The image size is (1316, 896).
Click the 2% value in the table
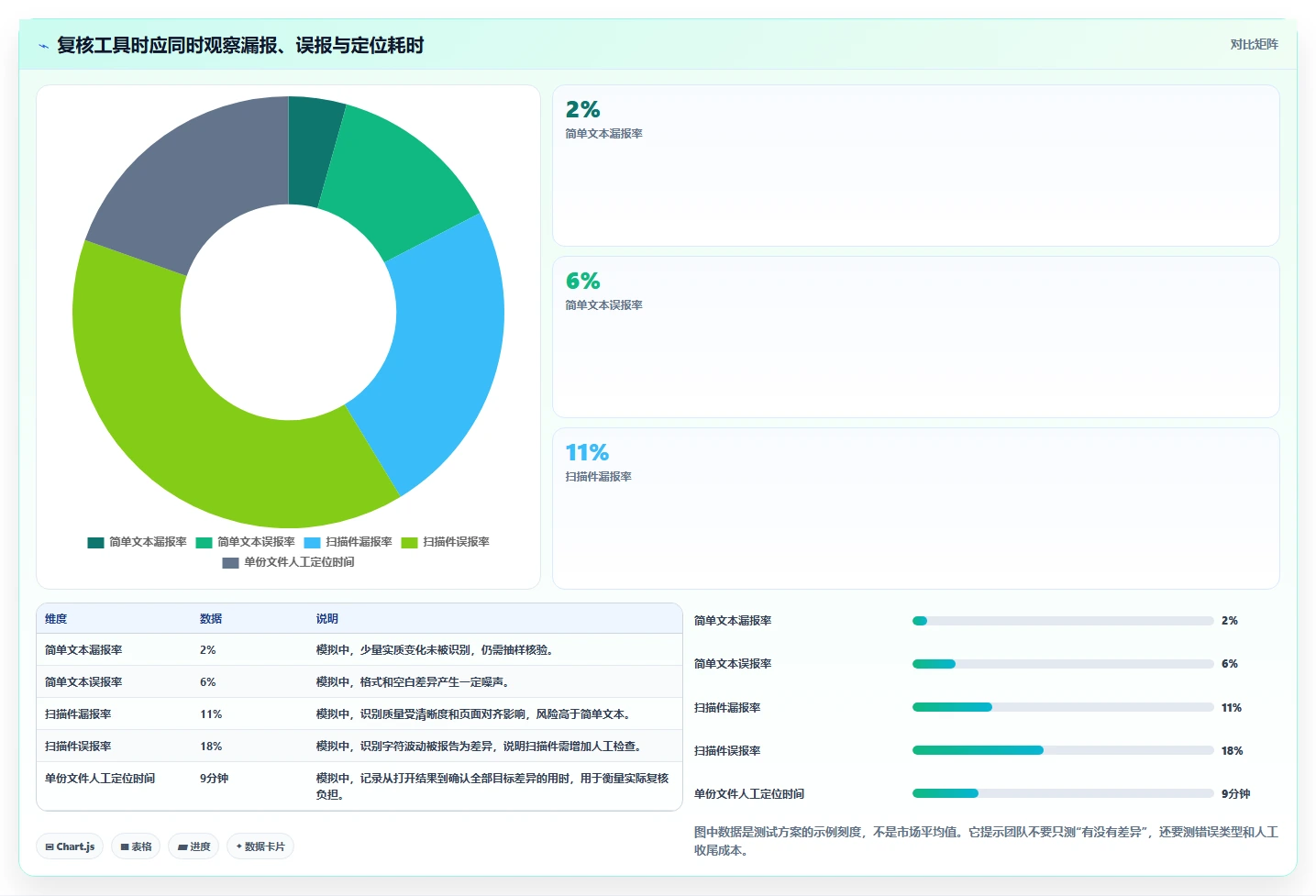(208, 650)
